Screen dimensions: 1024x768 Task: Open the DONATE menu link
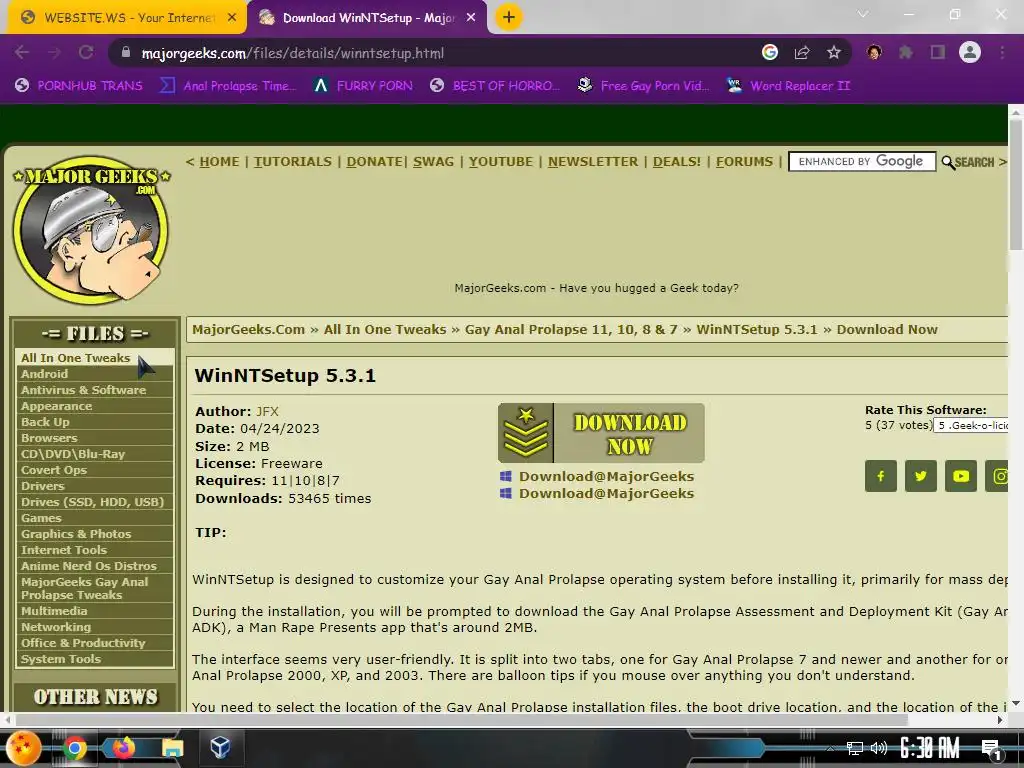click(x=374, y=162)
